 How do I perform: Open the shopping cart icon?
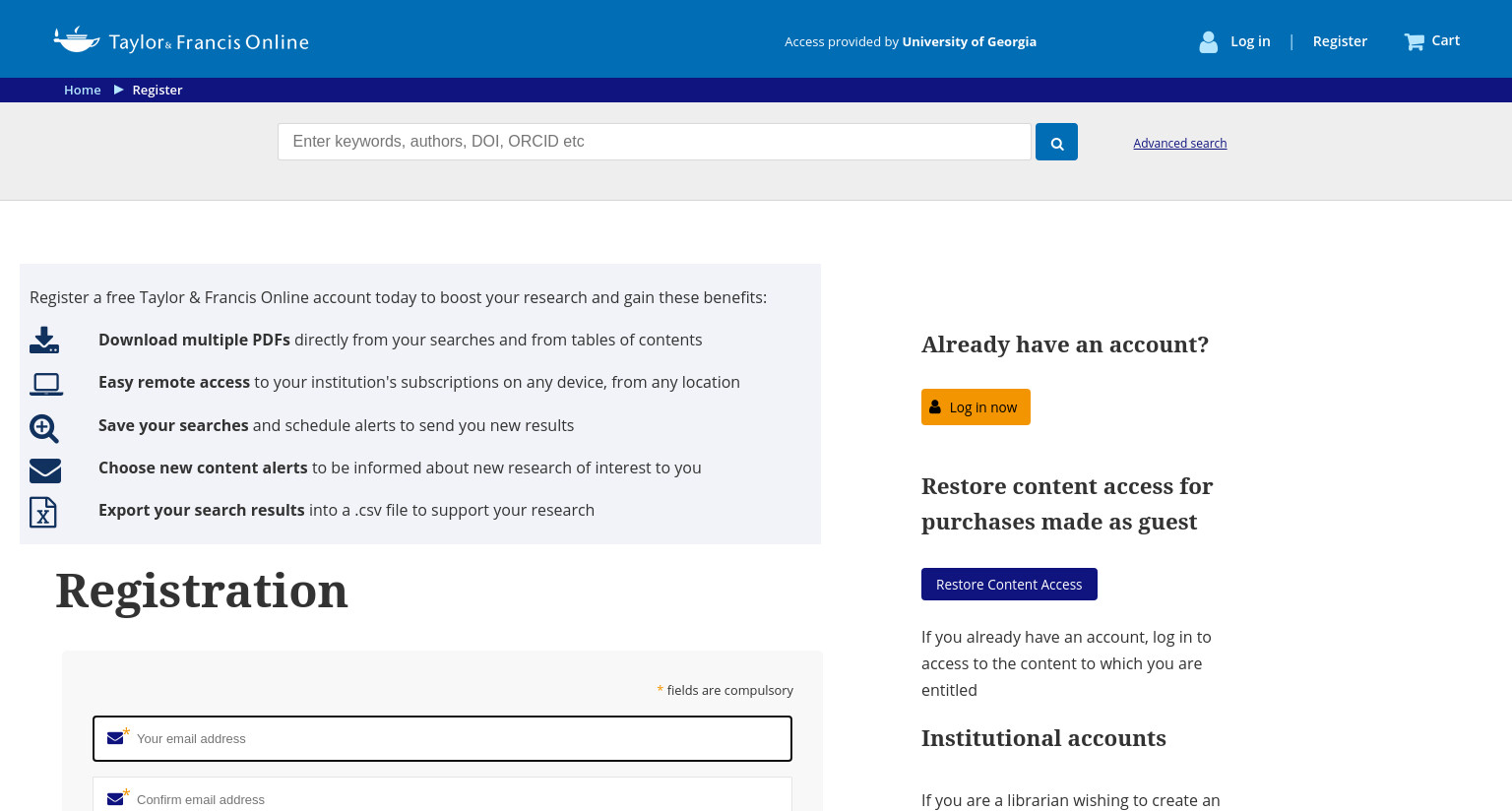click(1415, 41)
